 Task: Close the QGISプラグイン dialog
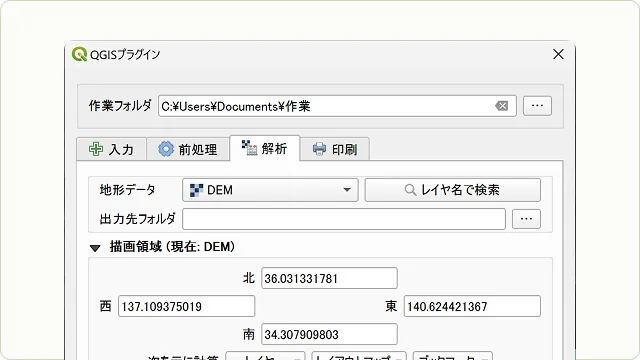(x=558, y=54)
